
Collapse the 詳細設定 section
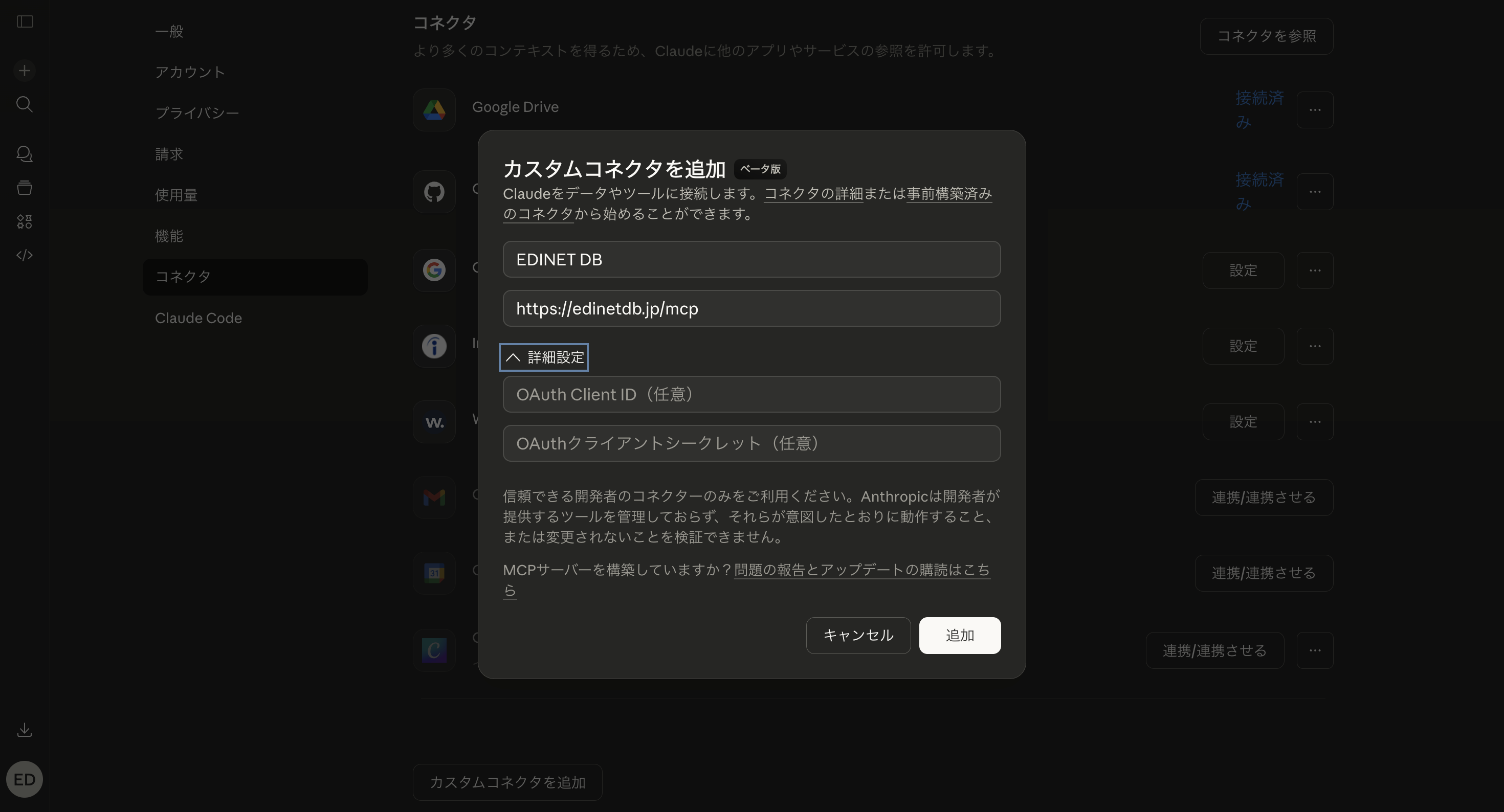[x=543, y=357]
